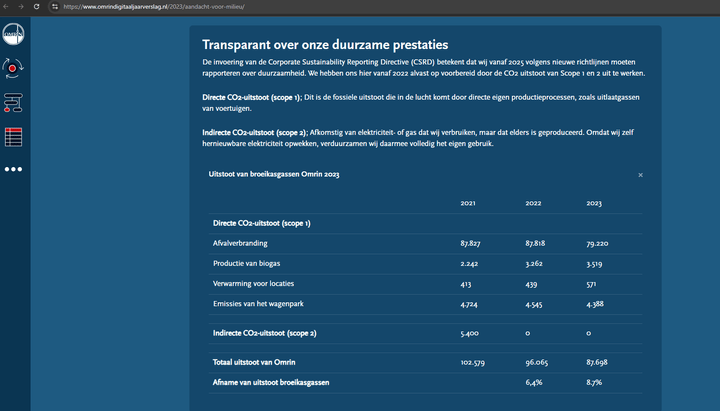Select the 'Afname van uitstoot broeikasgassen' row label
Screen dimensions: 720x411
pos(271,383)
